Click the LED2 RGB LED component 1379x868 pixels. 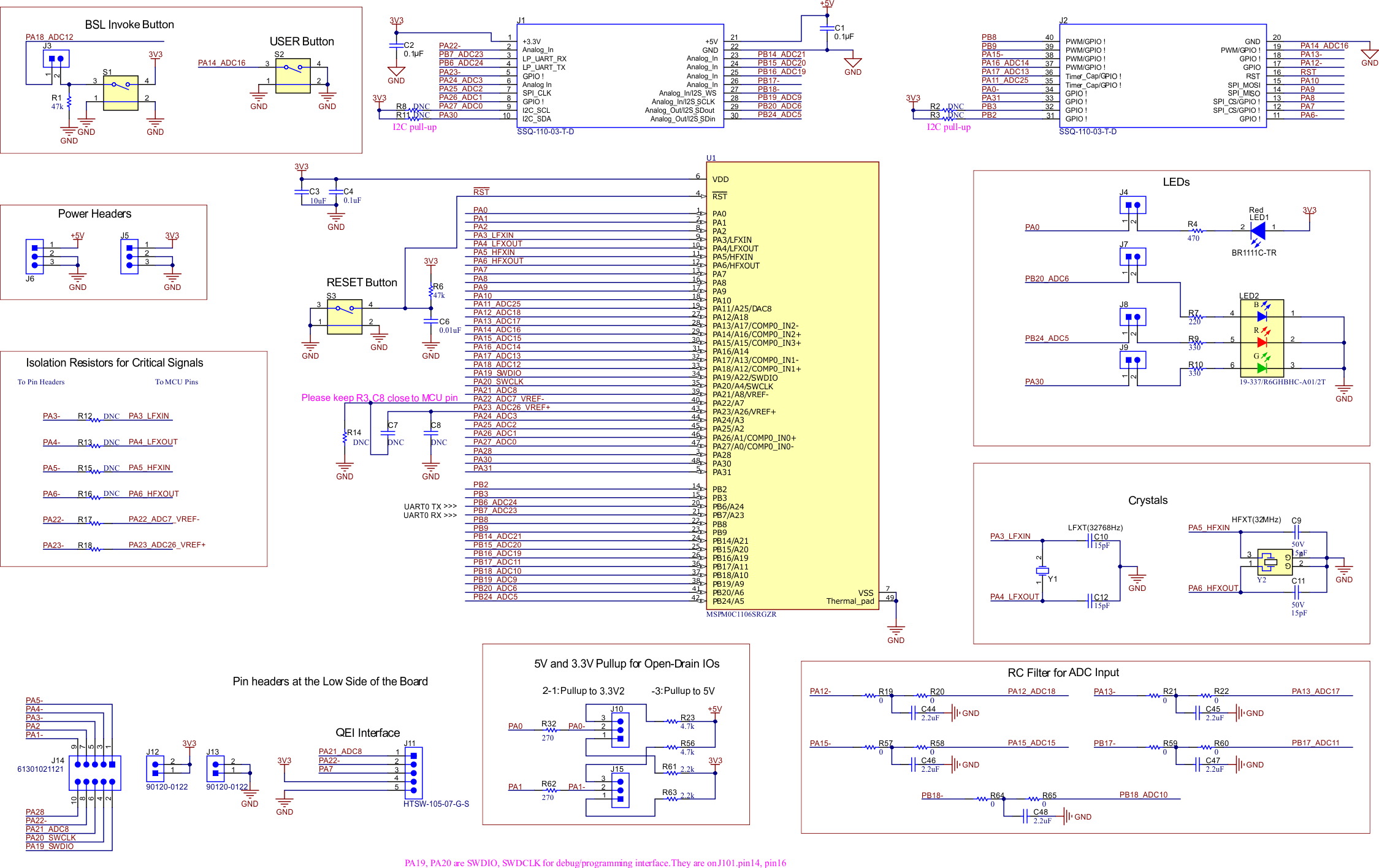[x=1261, y=338]
